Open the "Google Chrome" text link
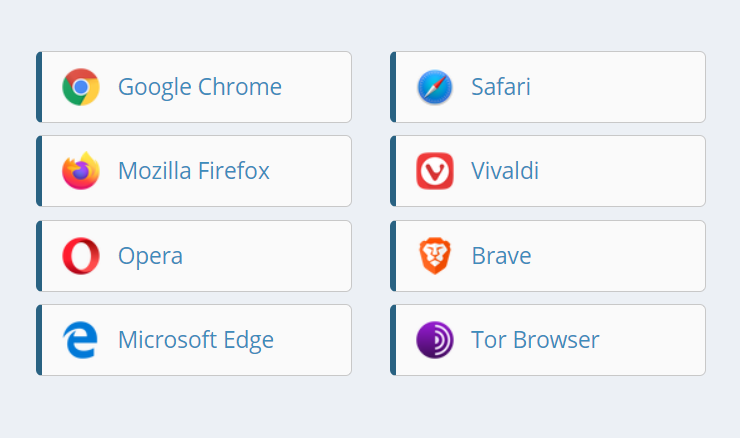740x438 pixels. point(200,87)
